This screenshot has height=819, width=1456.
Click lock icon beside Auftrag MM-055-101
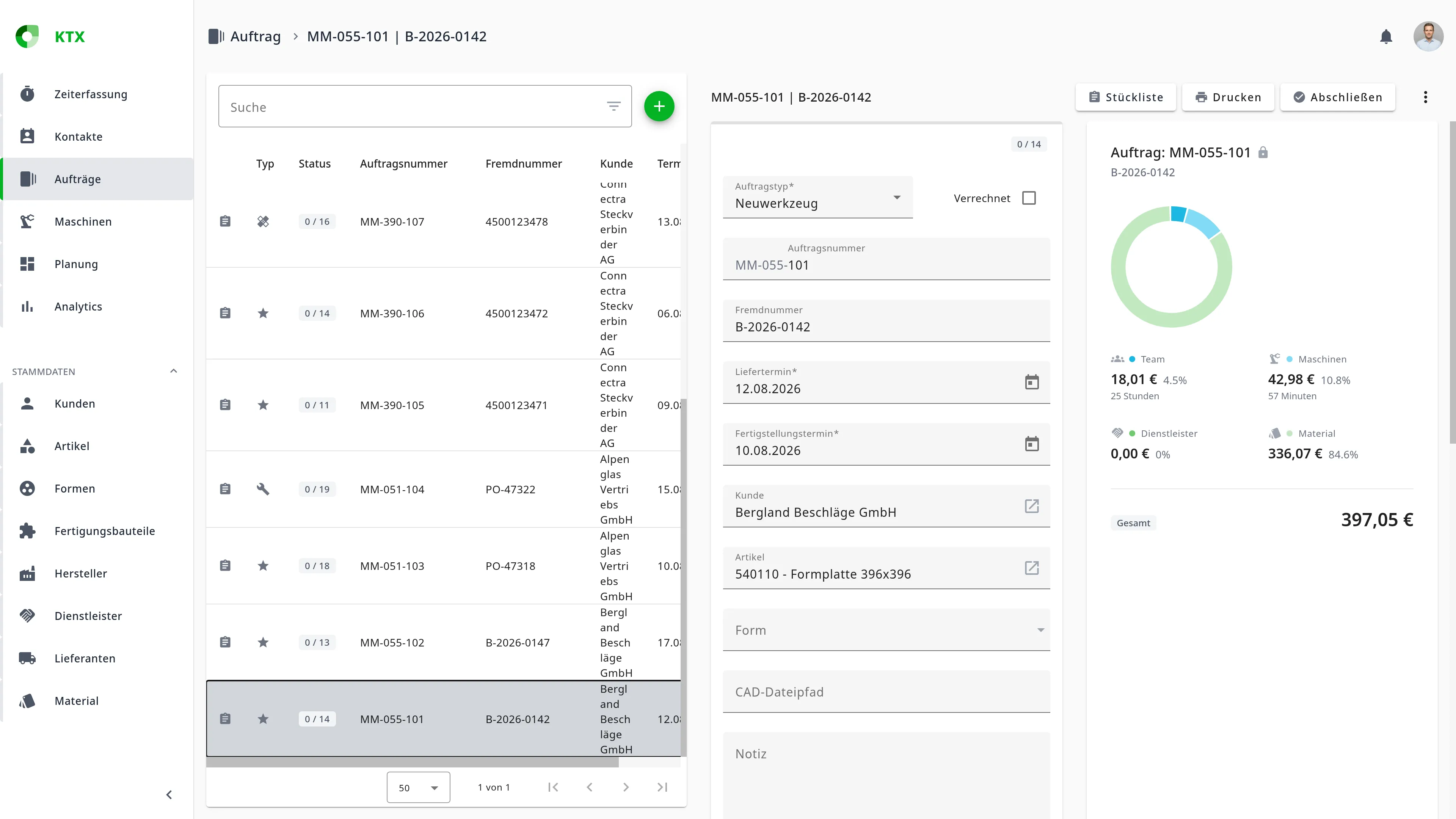click(1263, 152)
